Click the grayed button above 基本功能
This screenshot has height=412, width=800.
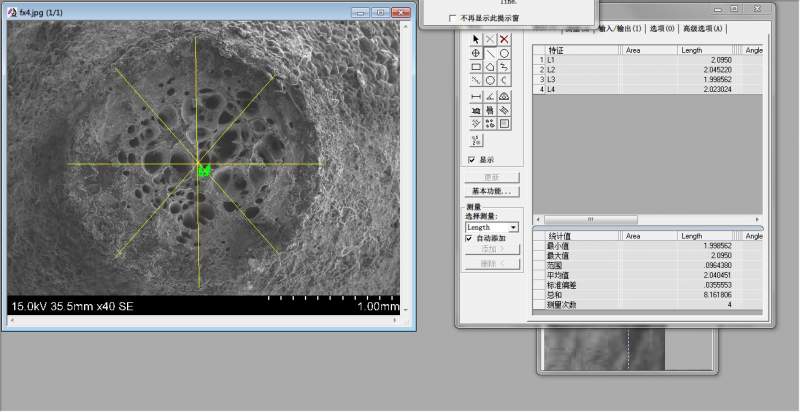[x=492, y=177]
